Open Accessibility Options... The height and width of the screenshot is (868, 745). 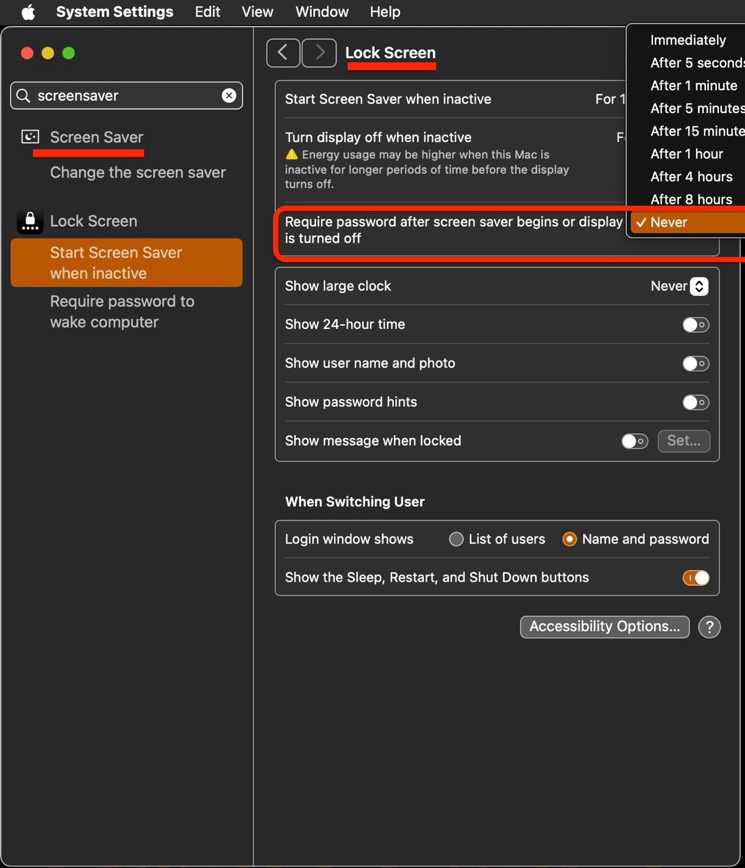604,627
